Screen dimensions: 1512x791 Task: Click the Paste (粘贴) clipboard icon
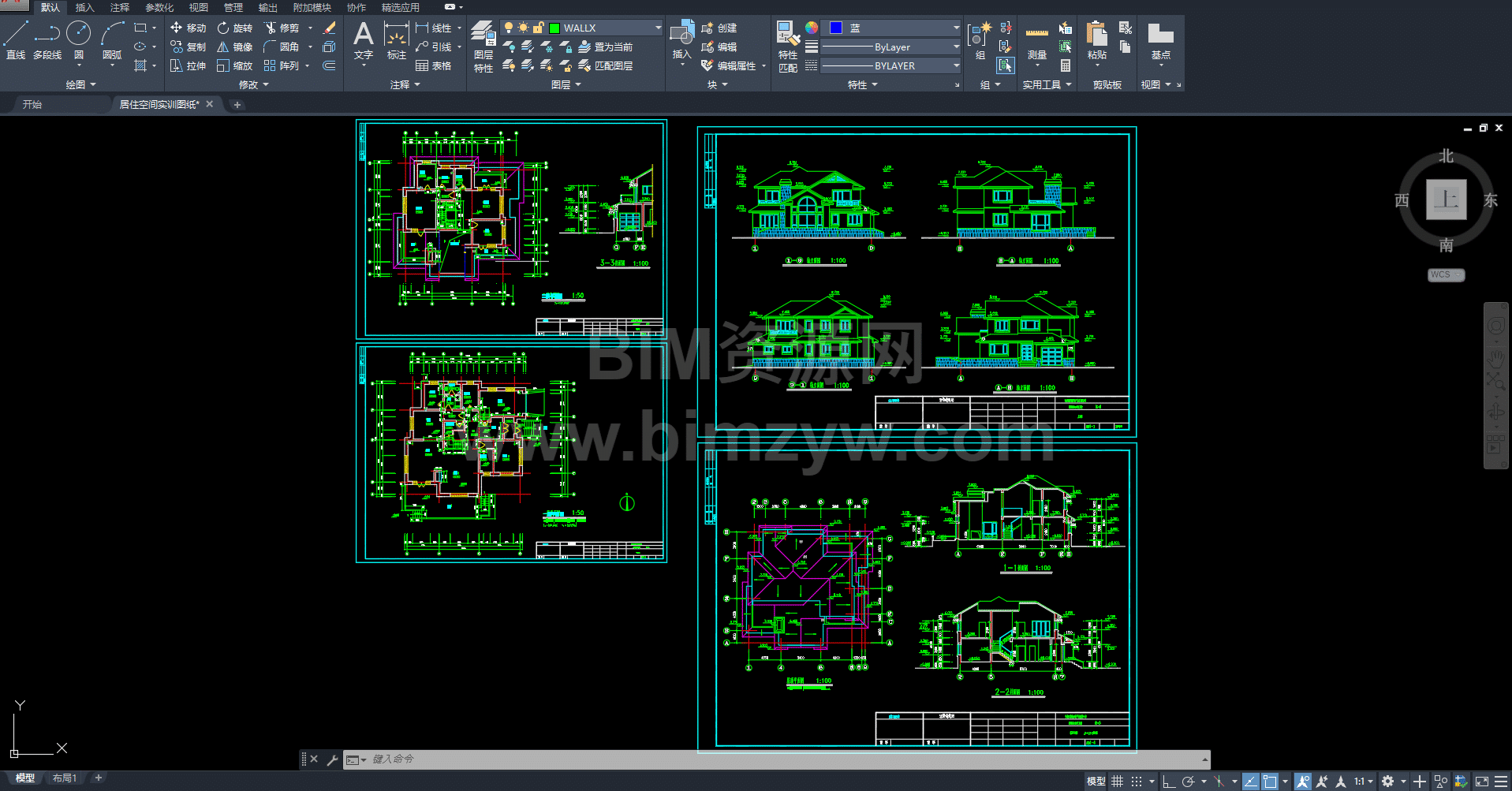tap(1096, 41)
